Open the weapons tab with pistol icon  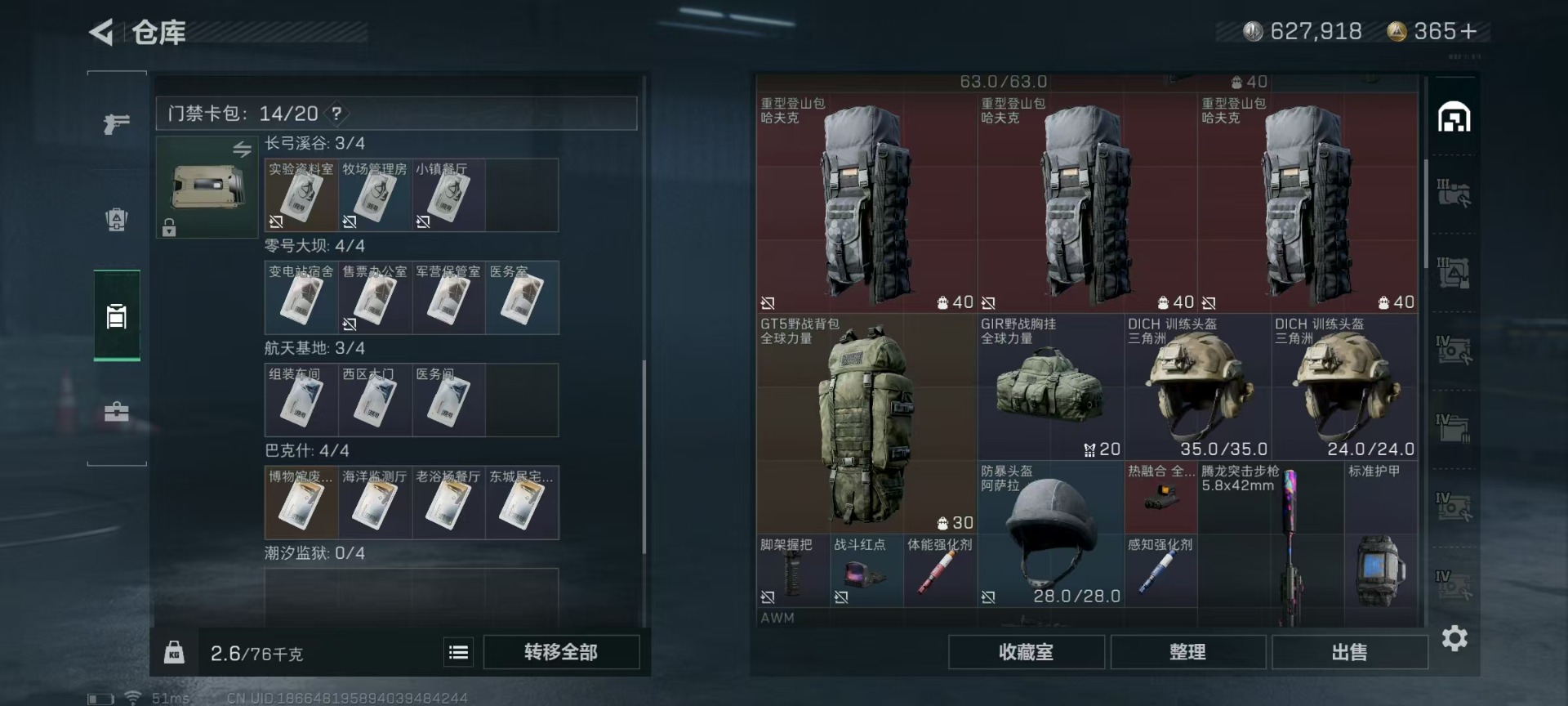click(x=116, y=123)
